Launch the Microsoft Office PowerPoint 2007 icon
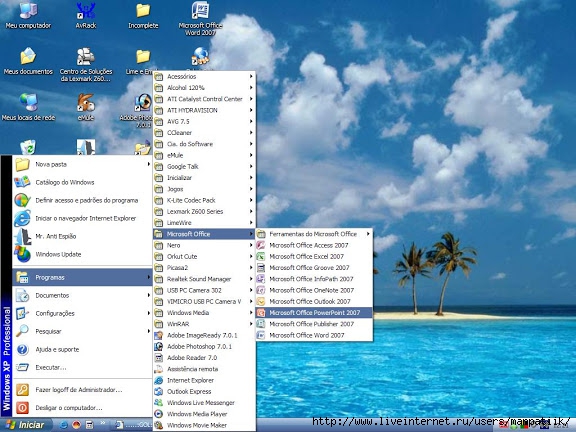Viewport: 576px width, 432px height. 261,313
